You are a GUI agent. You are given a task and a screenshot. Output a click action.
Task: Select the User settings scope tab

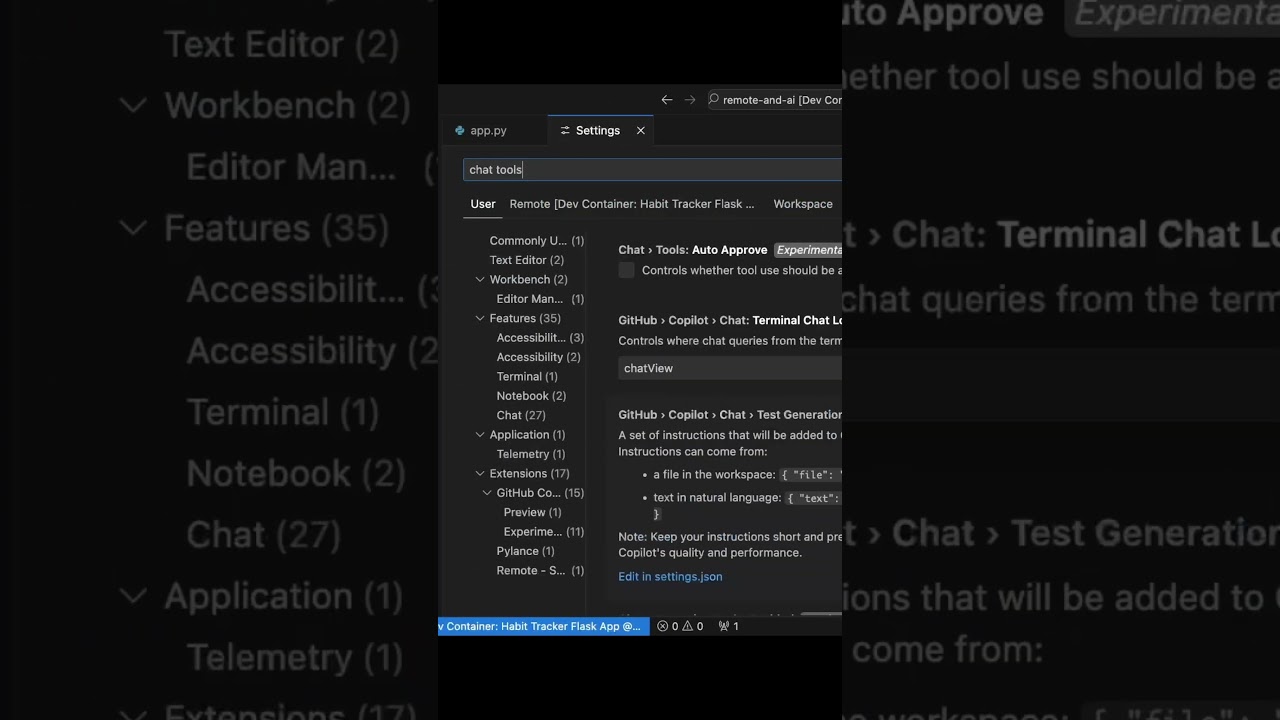point(483,203)
